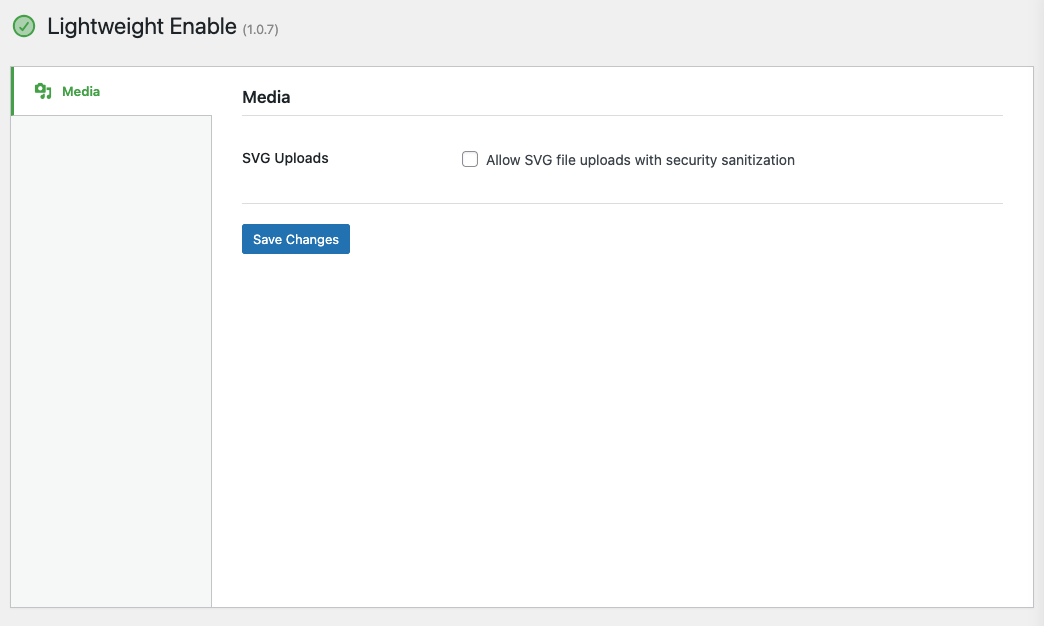1044x626 pixels.
Task: Click the green media/camera icon beside Media
Action: (x=43, y=91)
